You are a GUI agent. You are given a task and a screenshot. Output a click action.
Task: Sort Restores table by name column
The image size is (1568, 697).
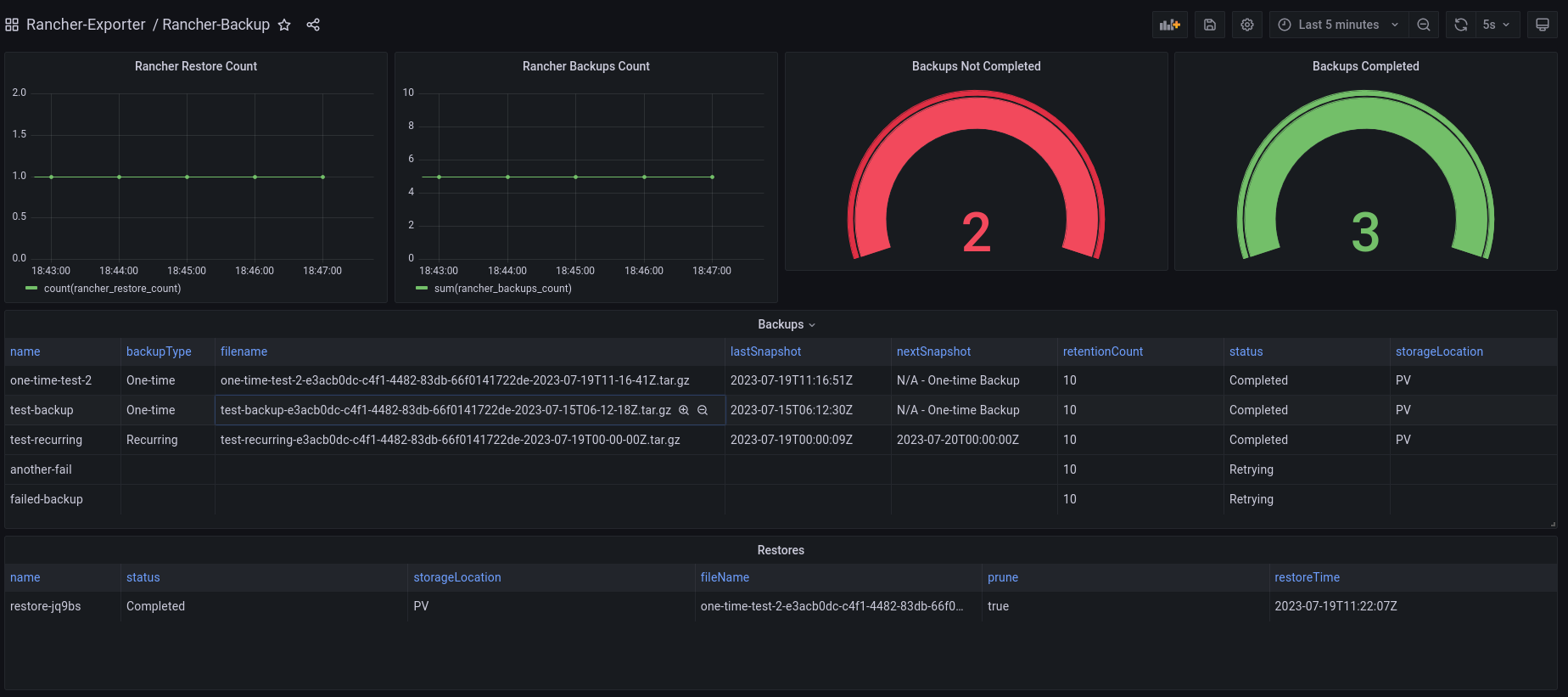(x=25, y=577)
